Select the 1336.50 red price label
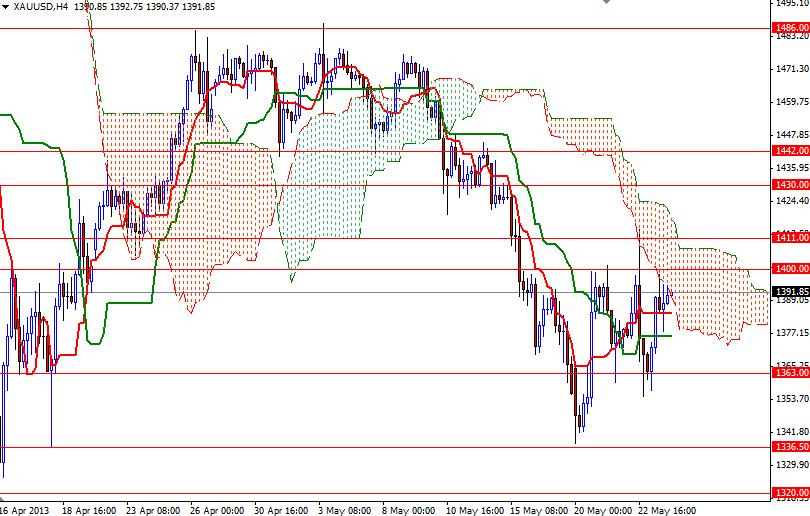Viewport: 810px width, 516px height. (791, 447)
